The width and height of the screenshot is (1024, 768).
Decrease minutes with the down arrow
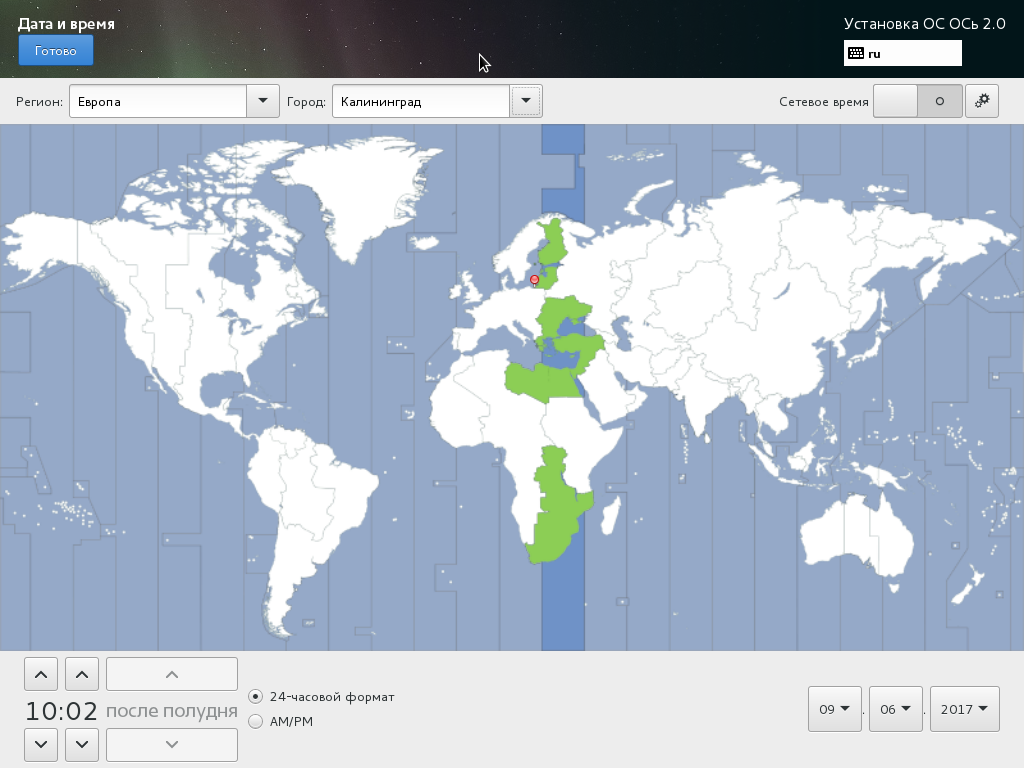82,744
